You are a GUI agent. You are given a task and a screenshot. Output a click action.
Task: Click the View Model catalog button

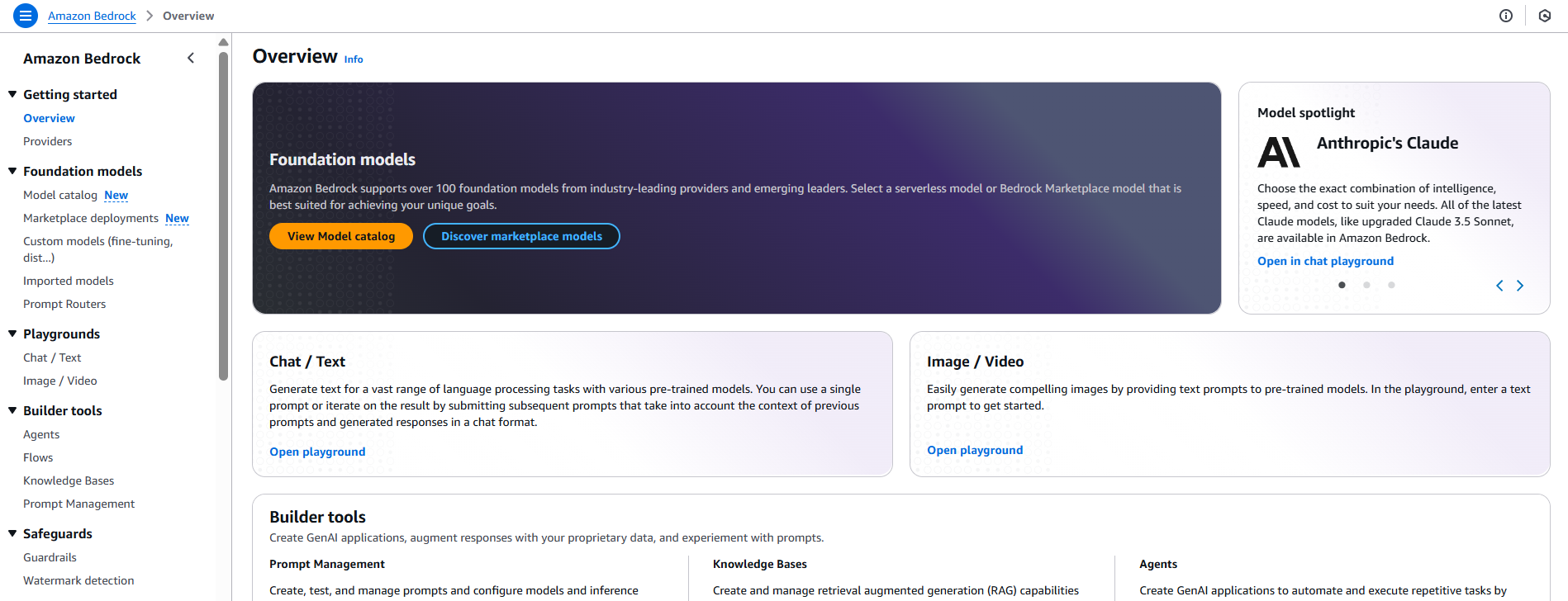341,236
